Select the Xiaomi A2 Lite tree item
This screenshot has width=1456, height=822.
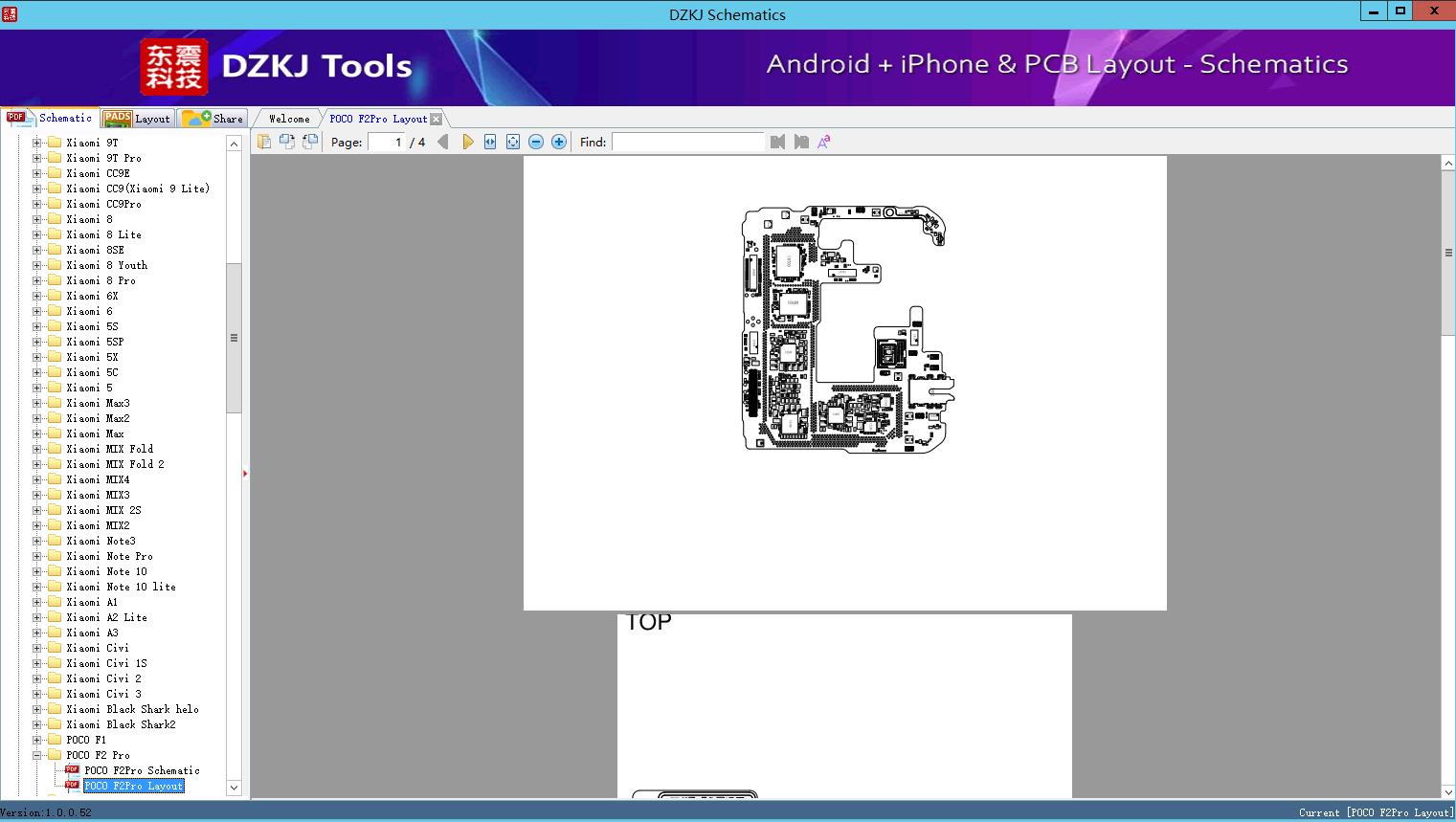[107, 617]
